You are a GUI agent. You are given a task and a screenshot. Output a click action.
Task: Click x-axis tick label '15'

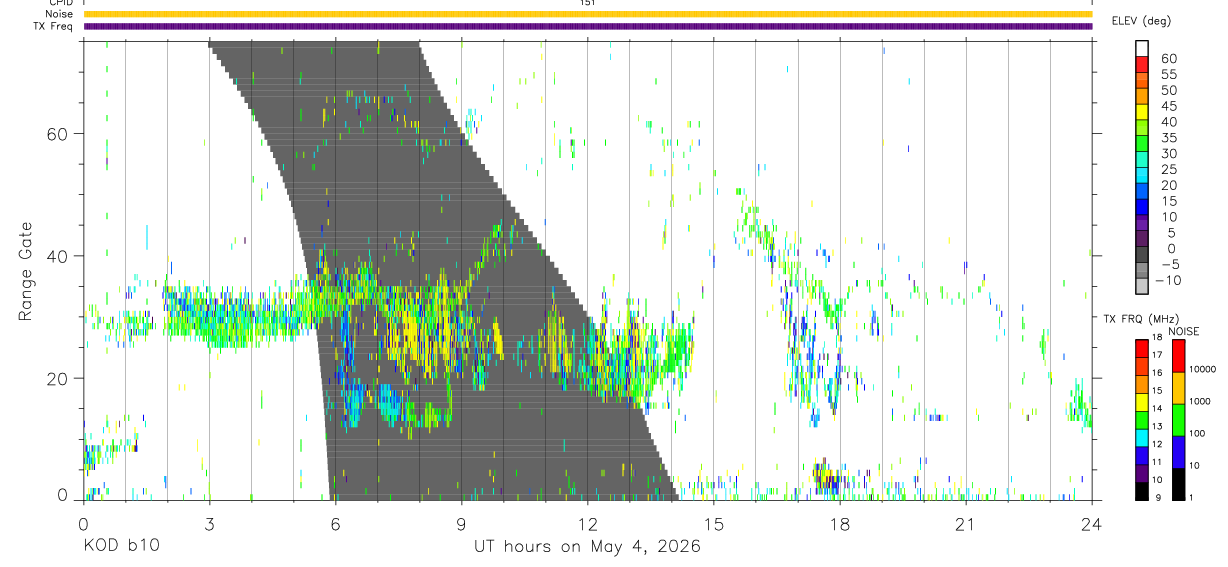point(713,524)
